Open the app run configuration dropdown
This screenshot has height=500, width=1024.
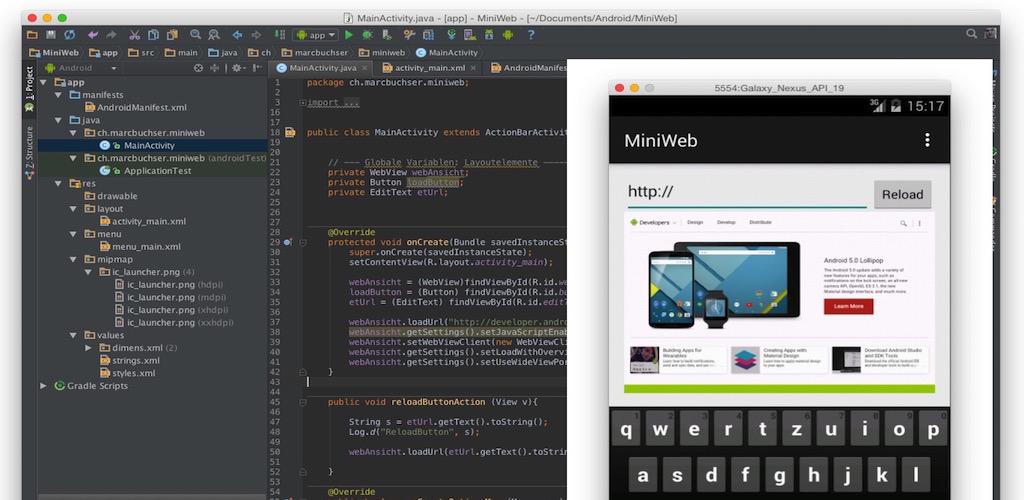click(315, 34)
